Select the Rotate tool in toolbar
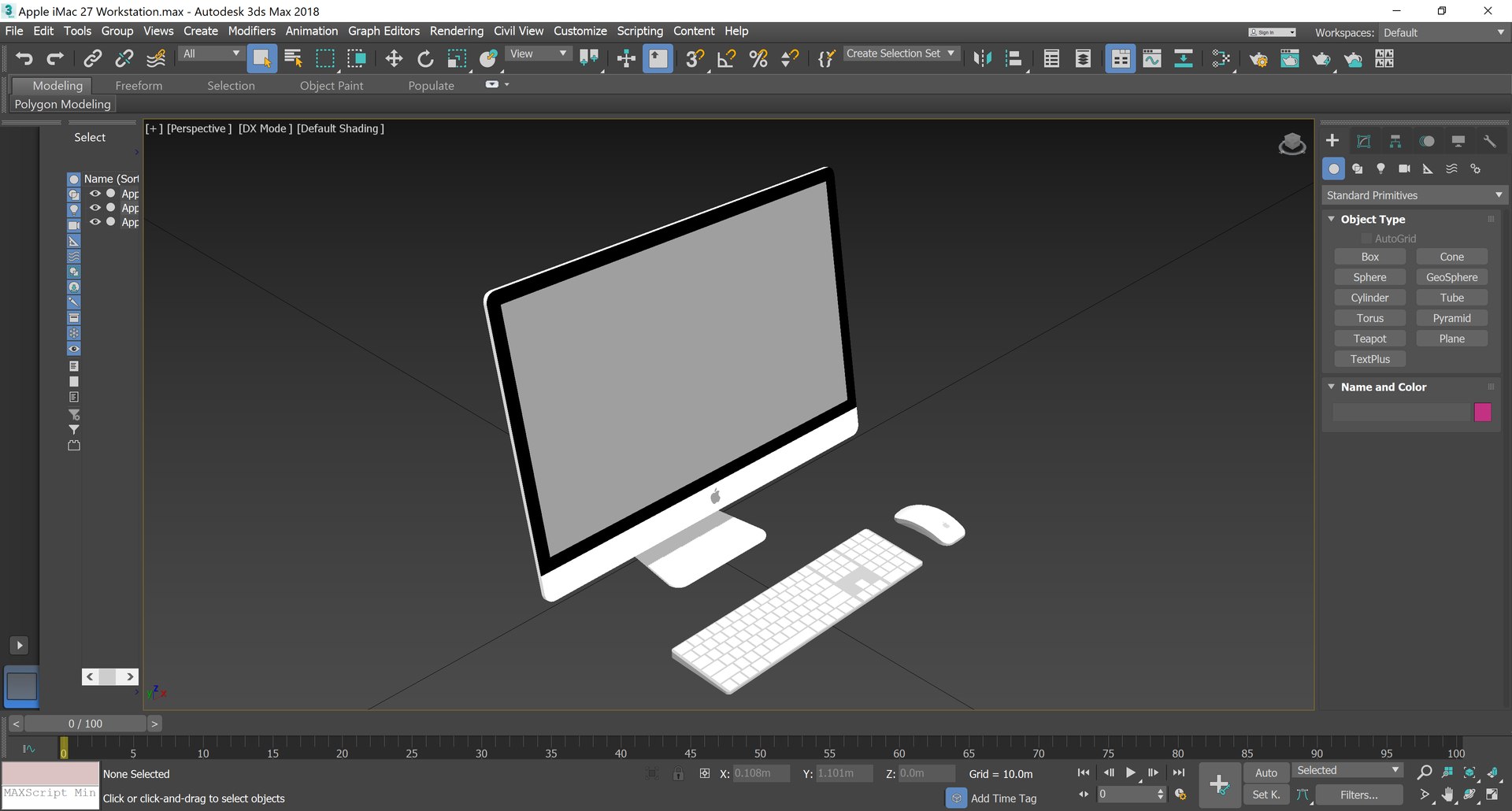Screen dimensions: 1512x811 (425, 58)
